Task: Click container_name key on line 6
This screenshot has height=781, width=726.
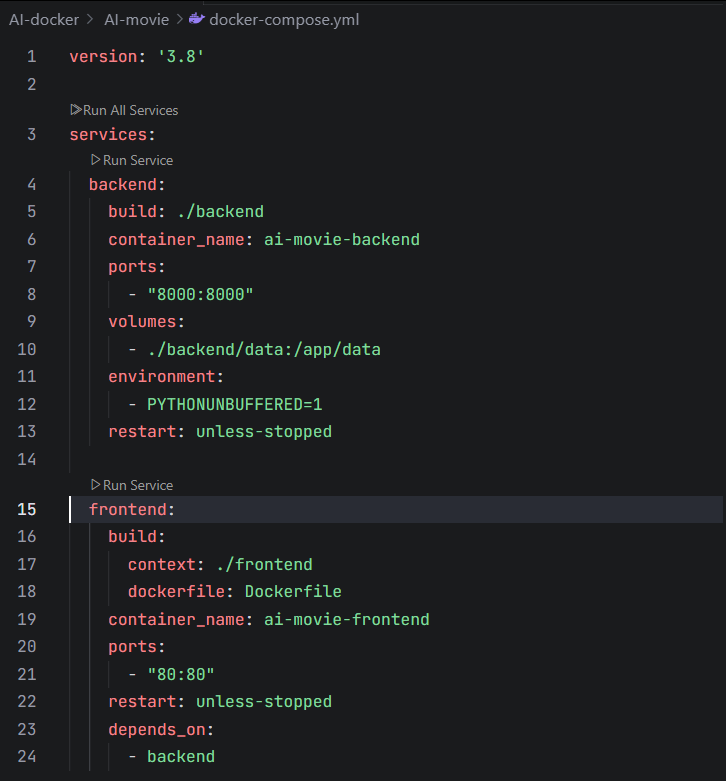Action: point(176,240)
